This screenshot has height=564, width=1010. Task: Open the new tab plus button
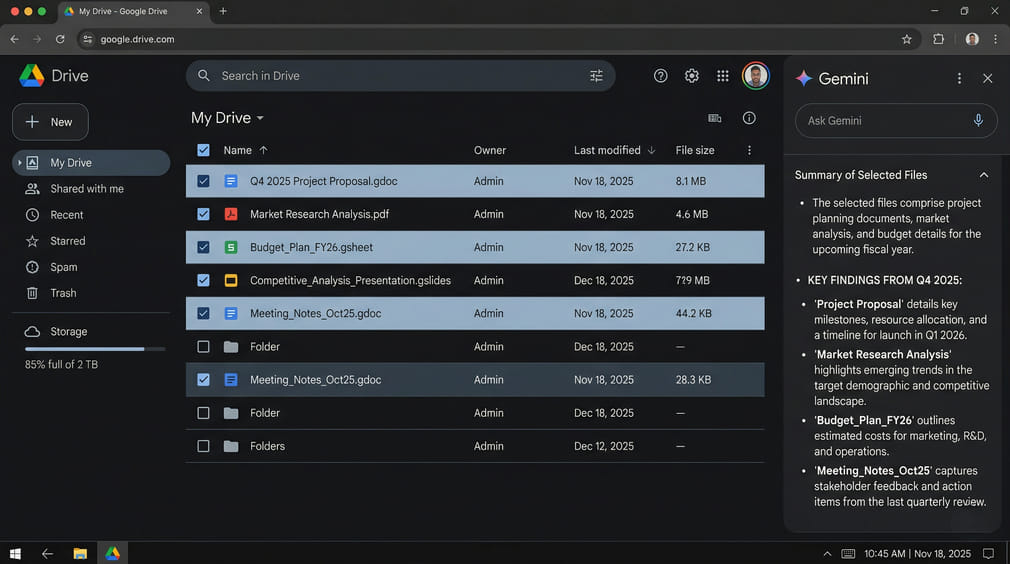pyautogui.click(x=223, y=11)
